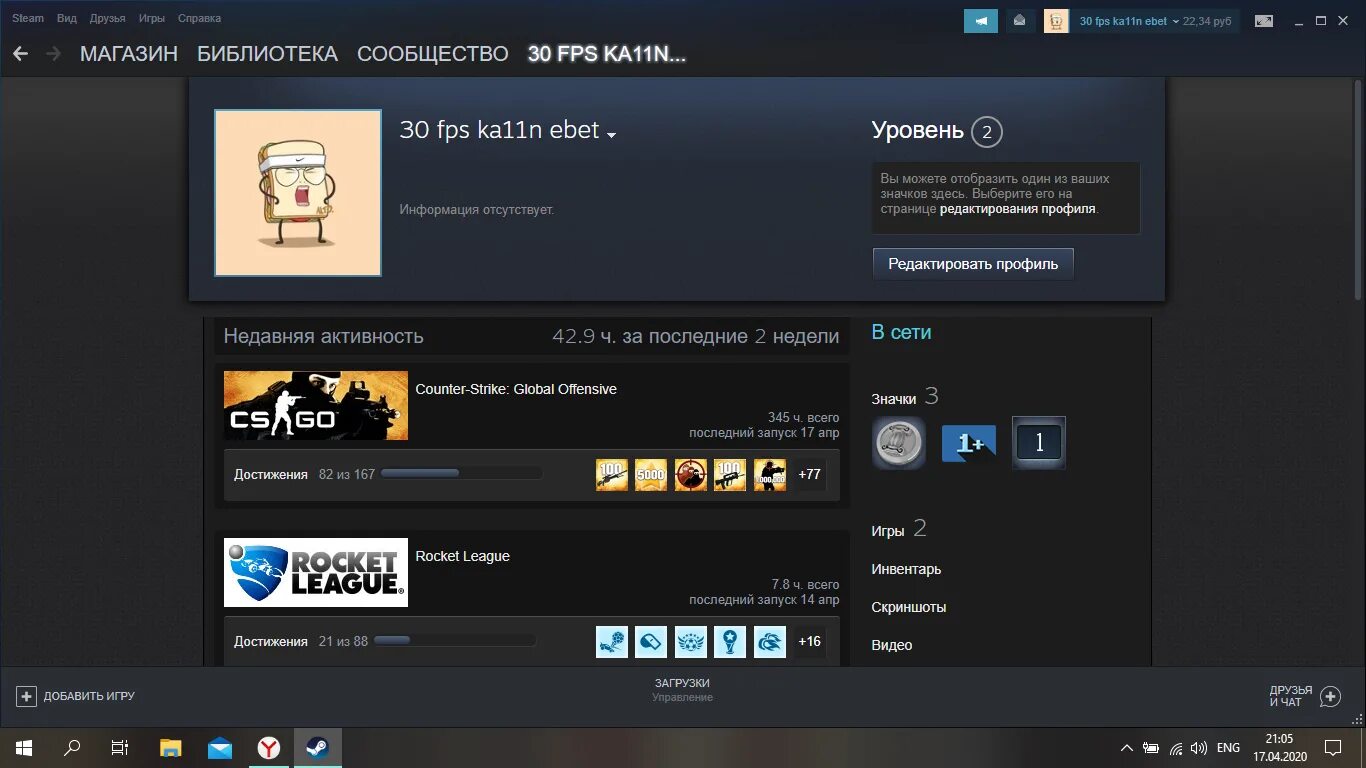The width and height of the screenshot is (1366, 768).
Task: Go to СООБЩЕСТВО tab
Action: click(433, 54)
